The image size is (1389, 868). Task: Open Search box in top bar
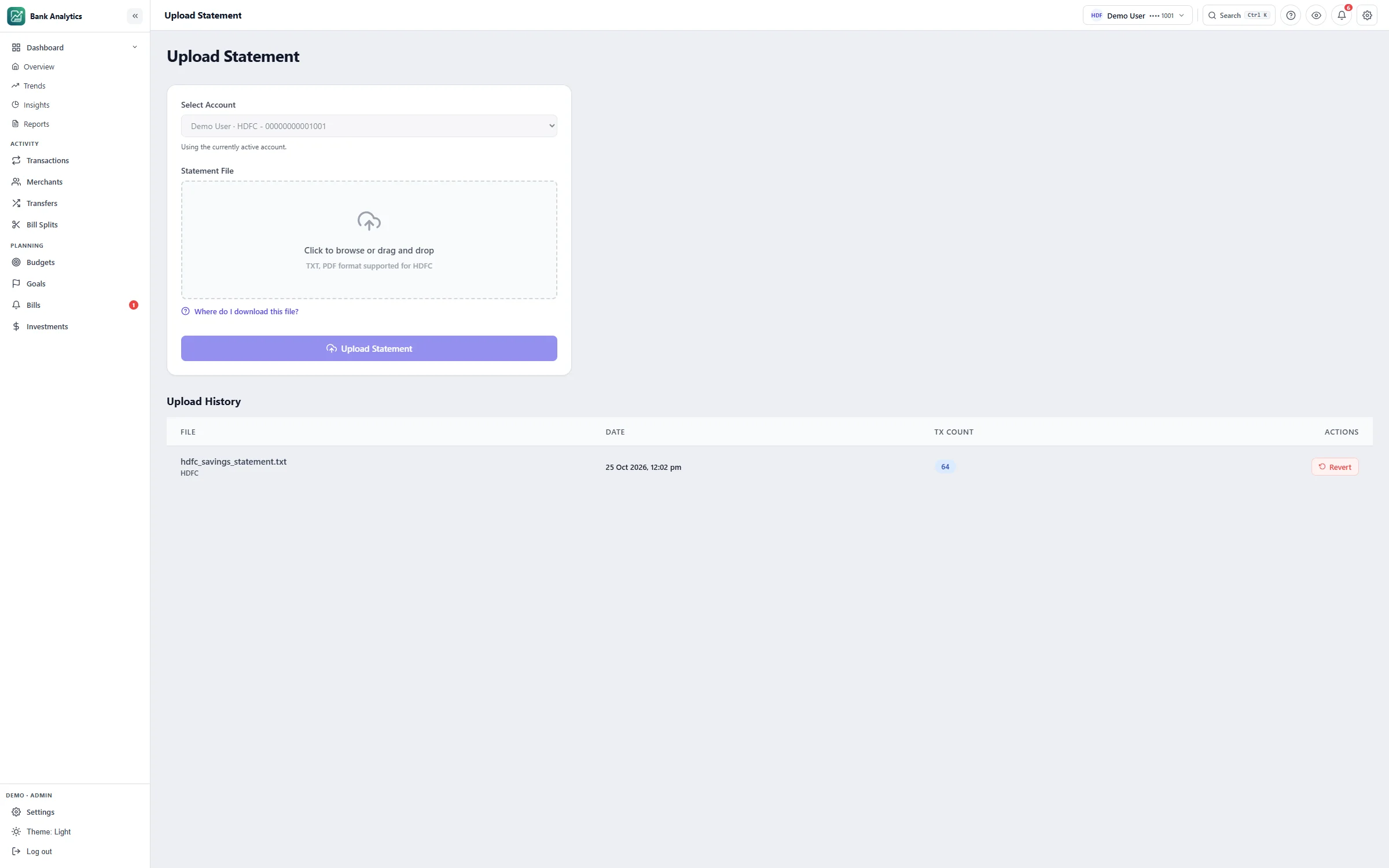click(1239, 16)
